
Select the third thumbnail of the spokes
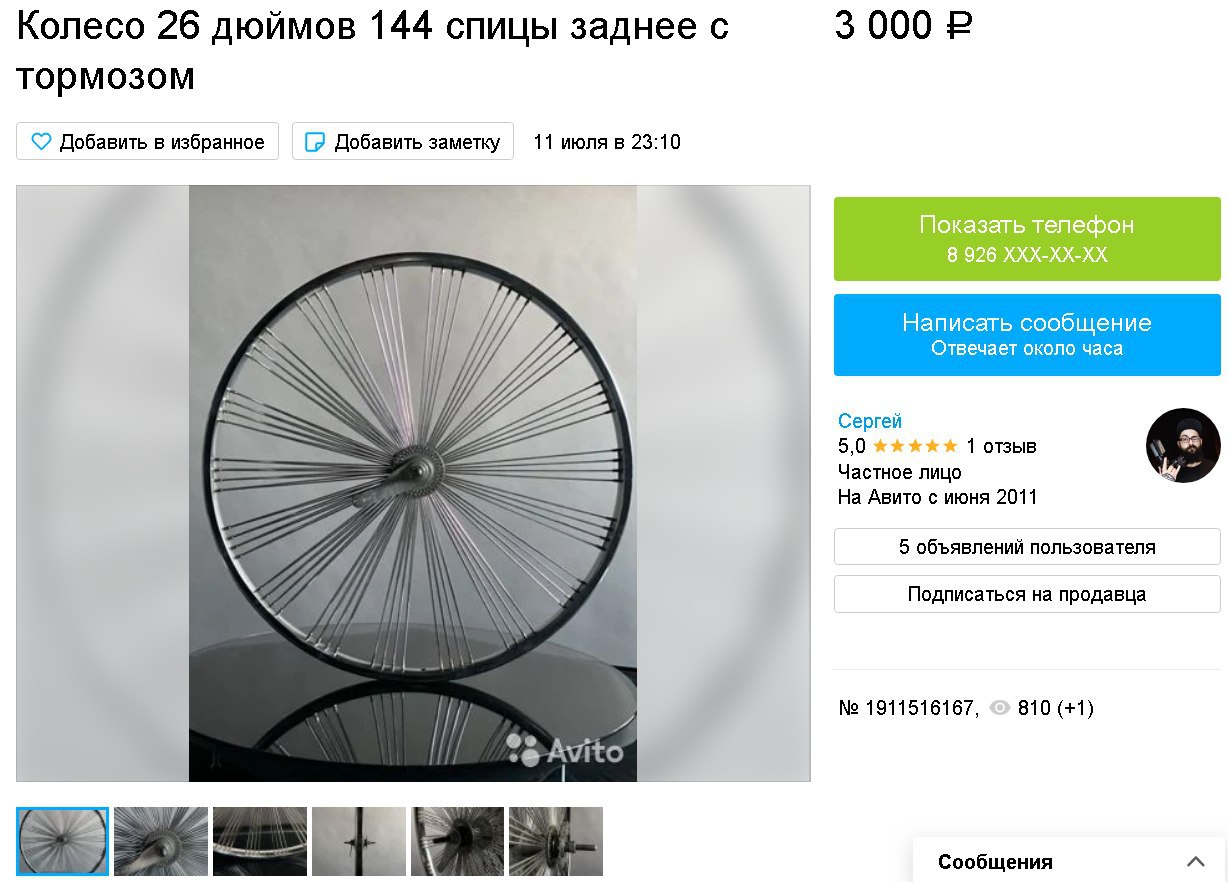(260, 841)
